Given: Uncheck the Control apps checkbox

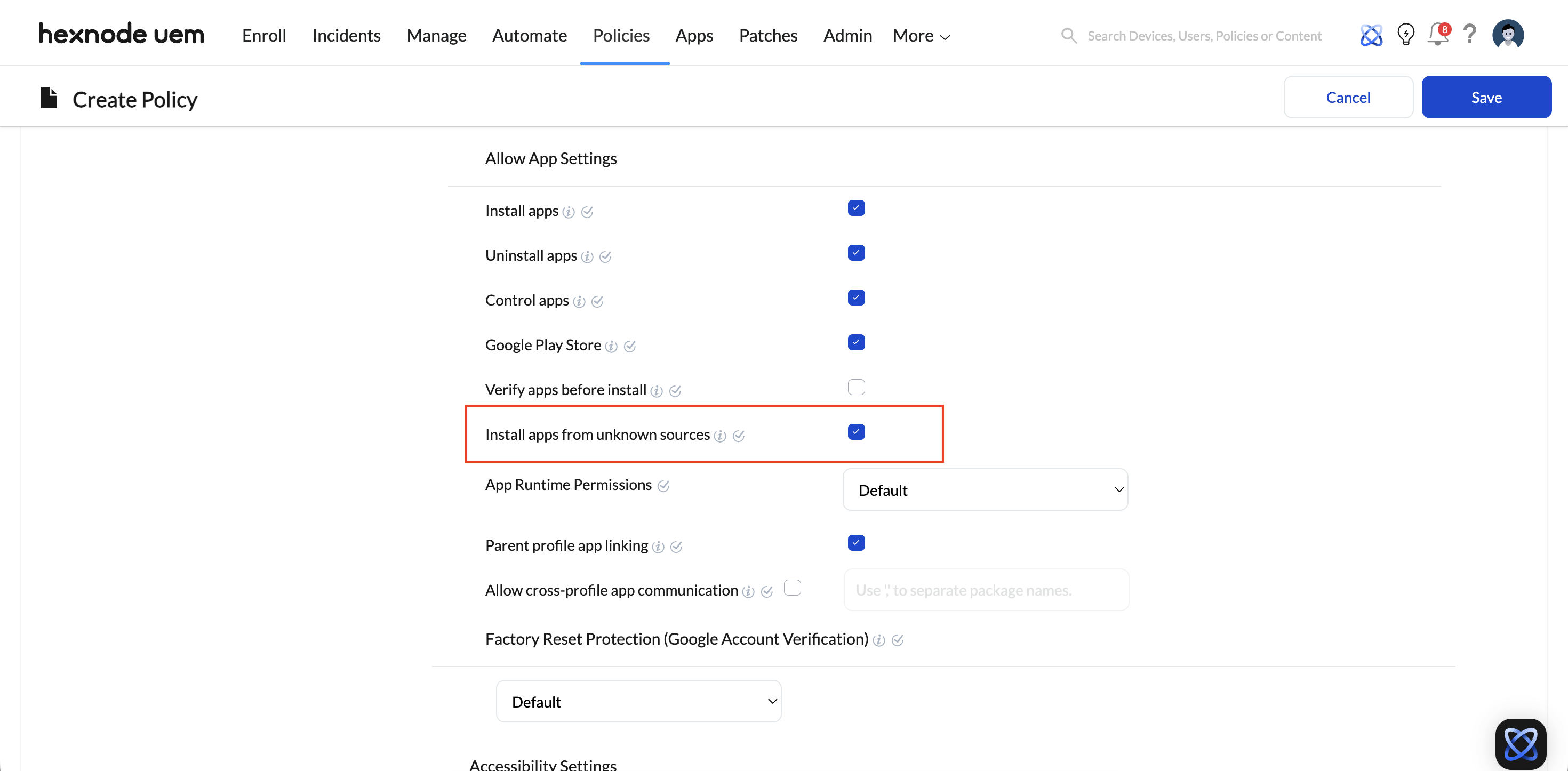Looking at the screenshot, I should click(x=856, y=298).
